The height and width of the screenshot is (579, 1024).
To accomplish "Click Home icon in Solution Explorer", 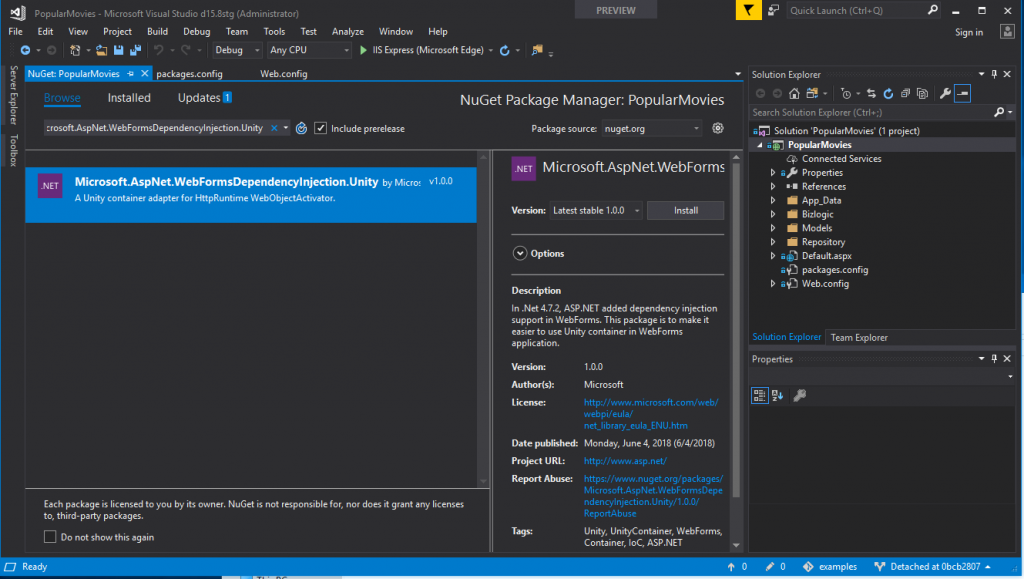I will 793,94.
